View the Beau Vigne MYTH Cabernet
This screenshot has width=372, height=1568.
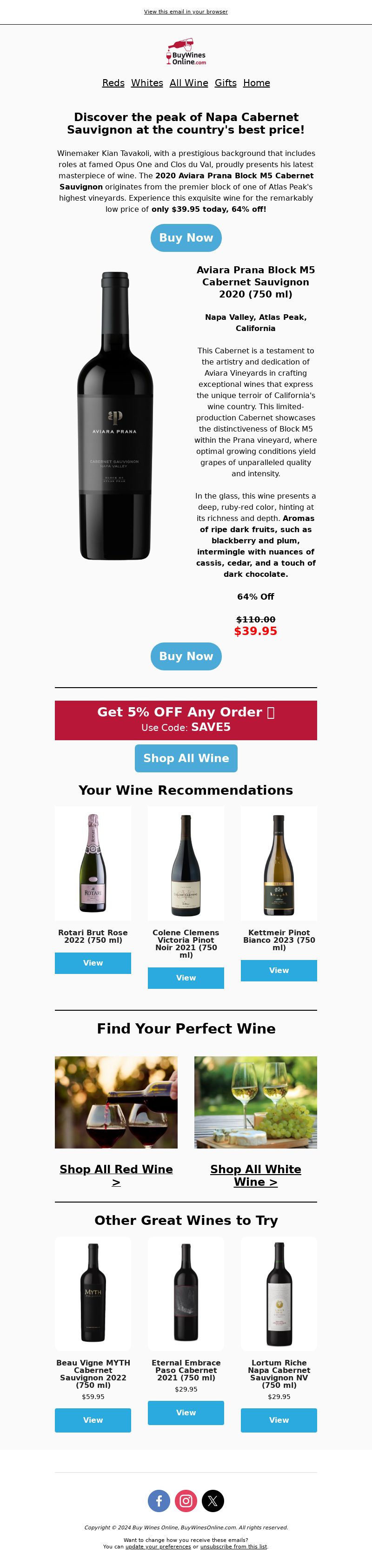click(x=93, y=1420)
